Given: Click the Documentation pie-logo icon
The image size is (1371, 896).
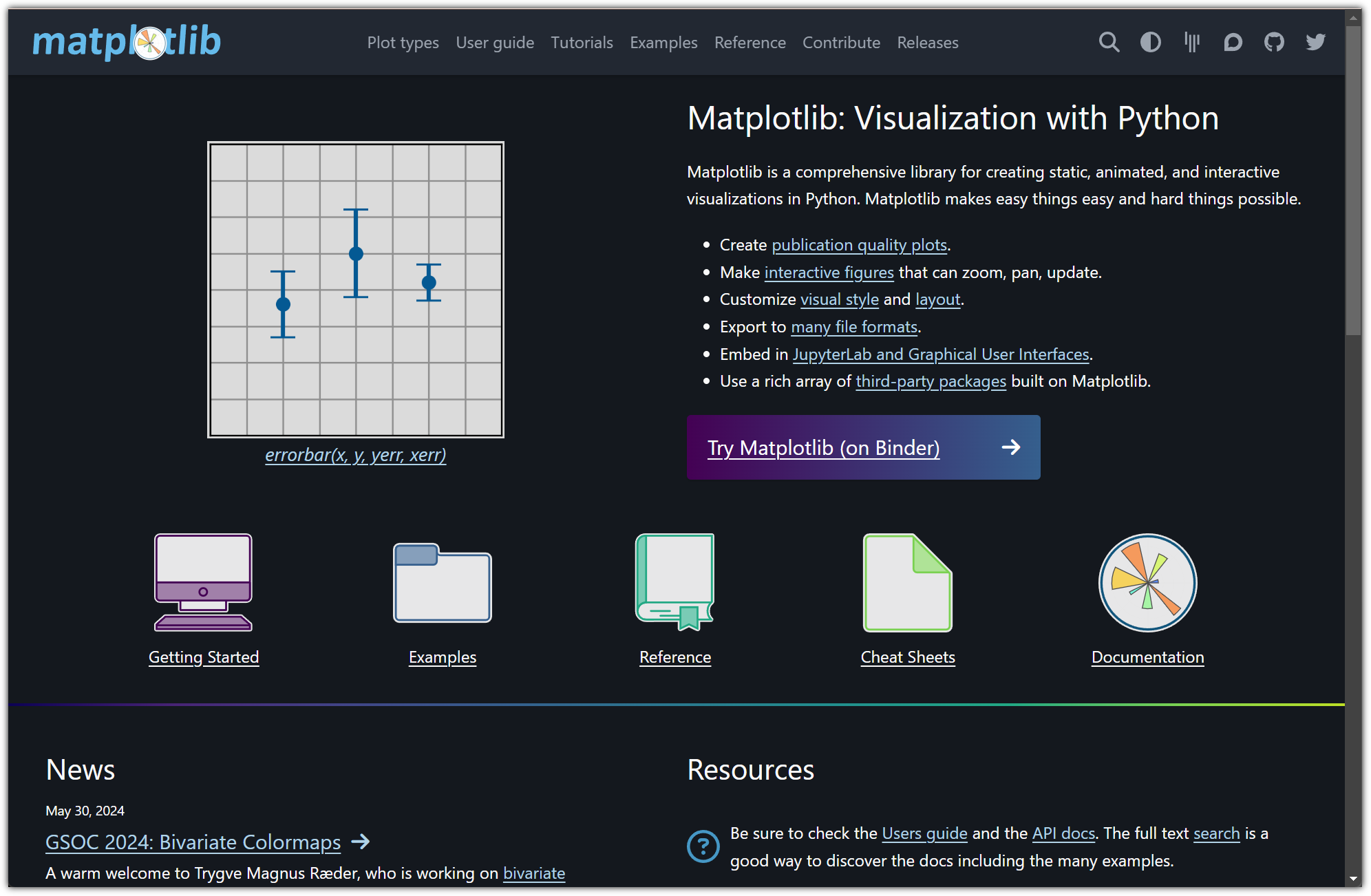Looking at the screenshot, I should pos(1147,582).
